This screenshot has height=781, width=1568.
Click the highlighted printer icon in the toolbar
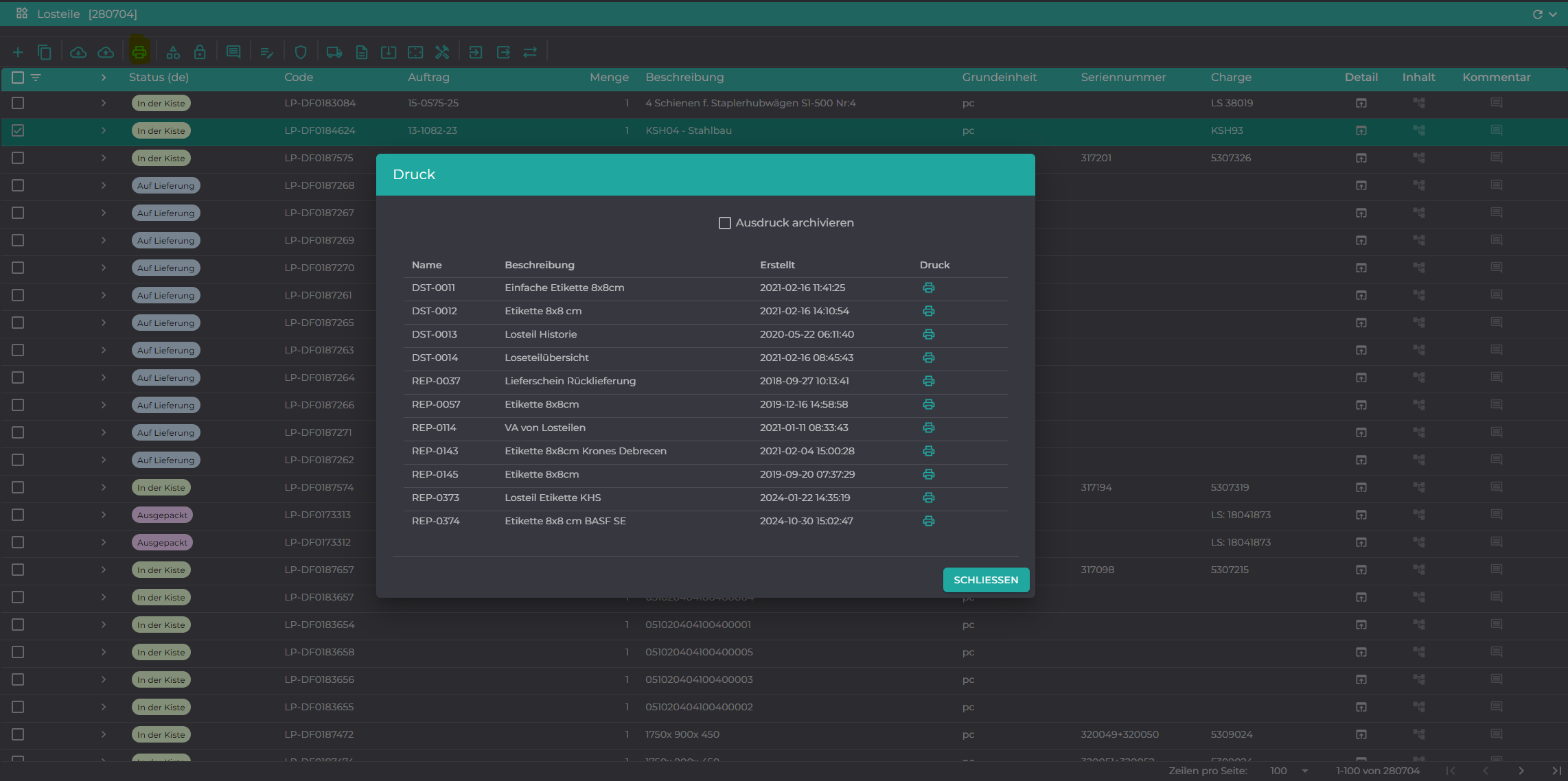pyautogui.click(x=139, y=52)
